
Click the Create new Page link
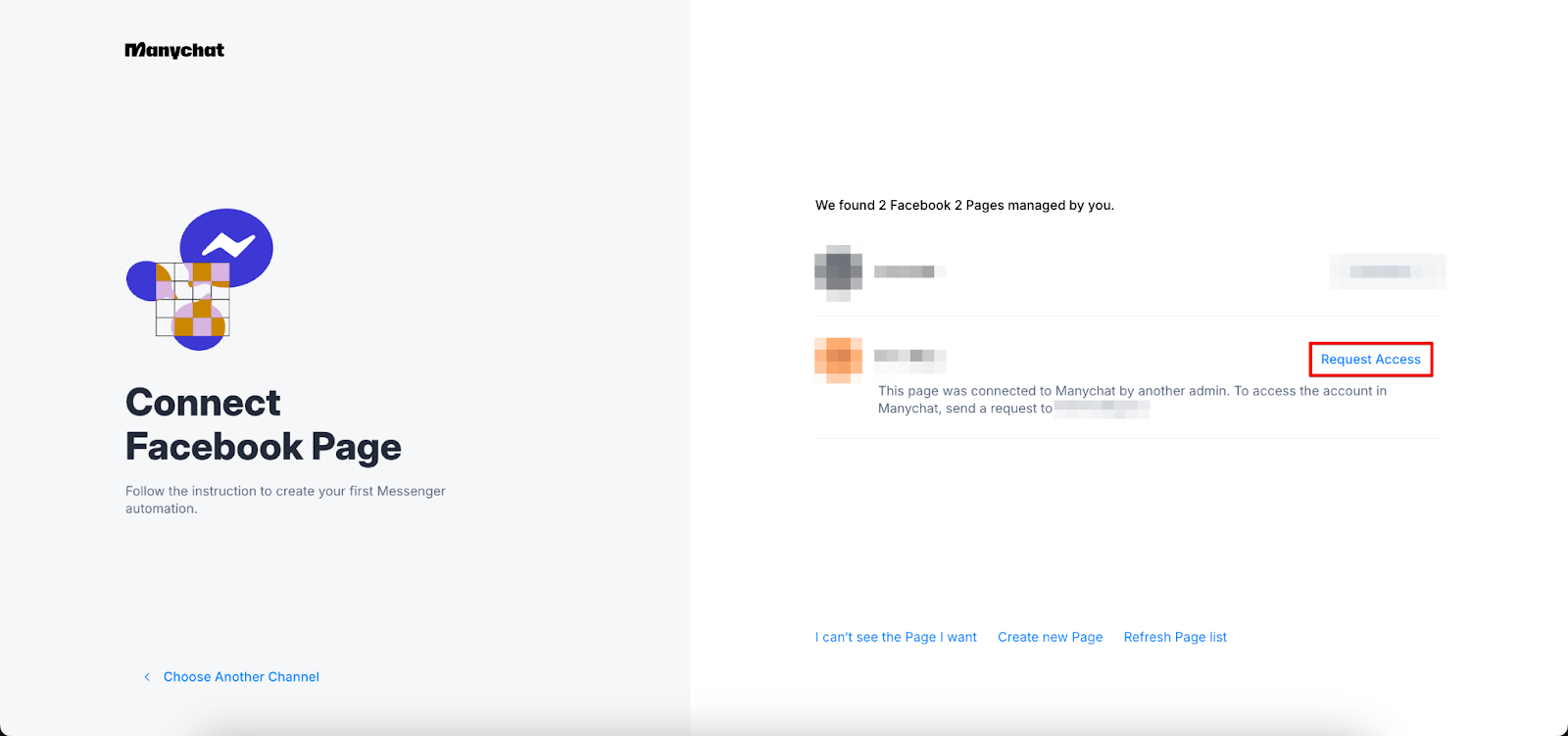(1050, 637)
